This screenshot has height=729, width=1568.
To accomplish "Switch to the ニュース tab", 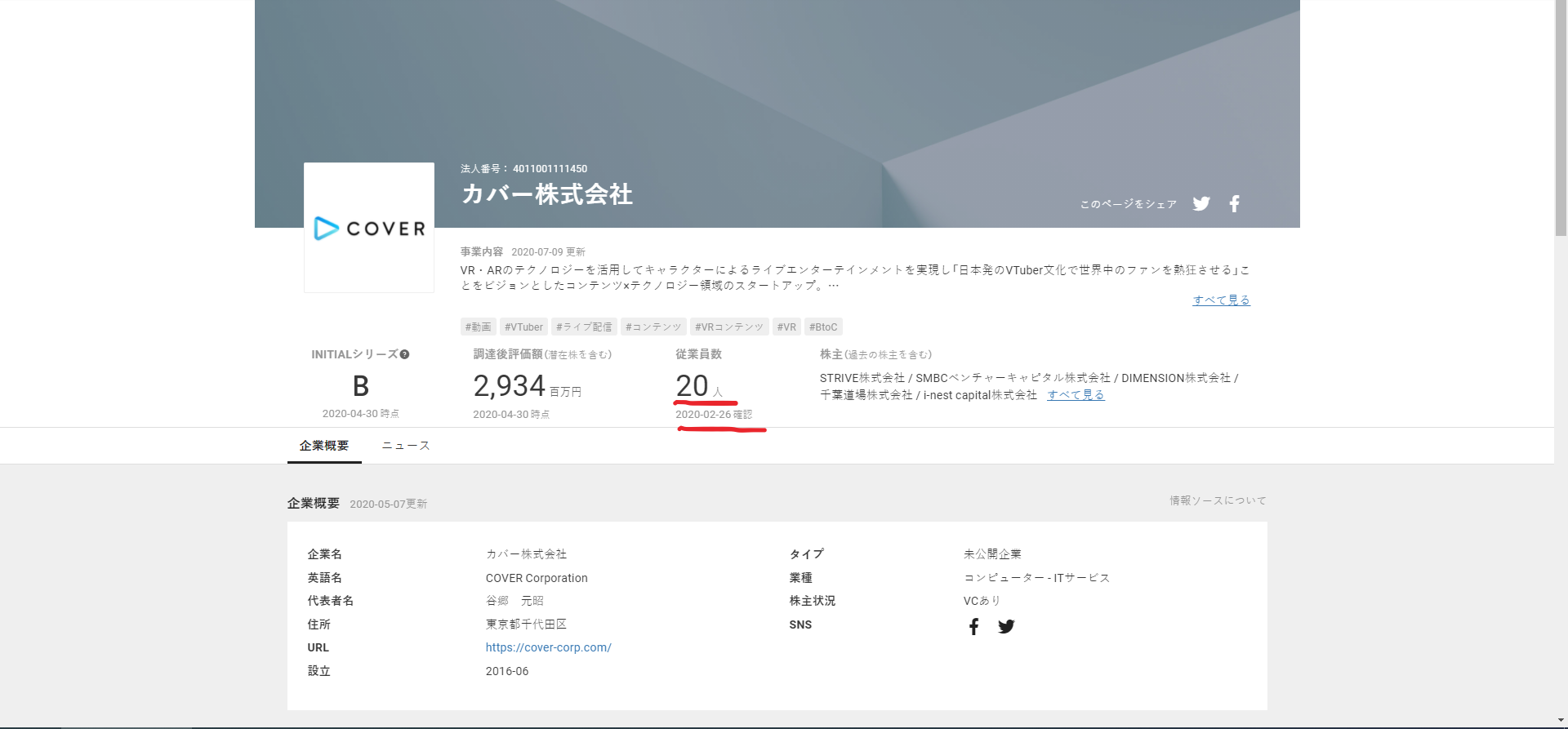I will [406, 446].
